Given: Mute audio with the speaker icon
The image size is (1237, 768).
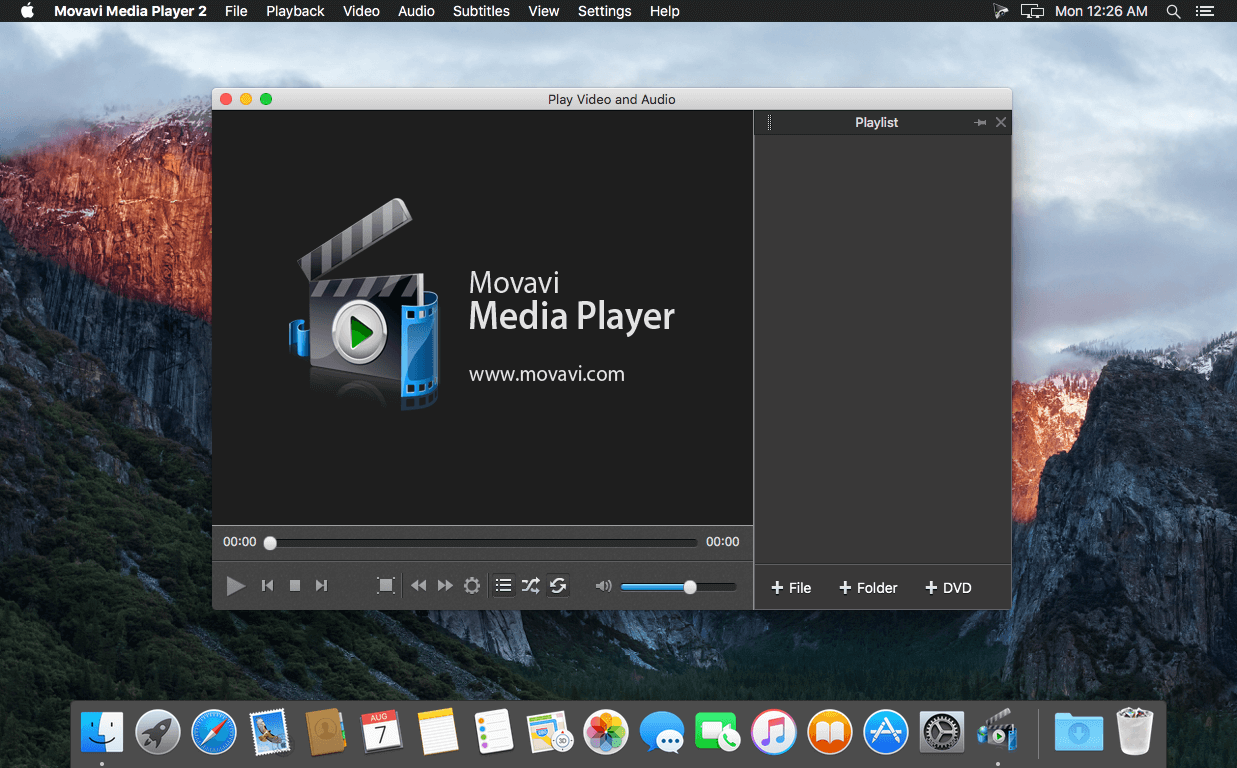Looking at the screenshot, I should pos(603,586).
